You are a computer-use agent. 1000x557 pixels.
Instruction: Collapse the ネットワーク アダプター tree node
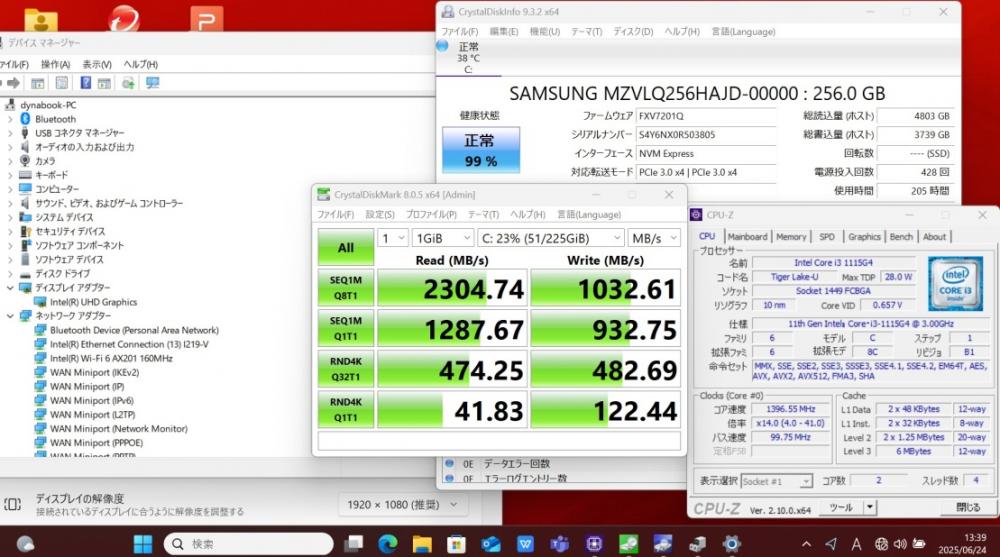click(x=10, y=316)
